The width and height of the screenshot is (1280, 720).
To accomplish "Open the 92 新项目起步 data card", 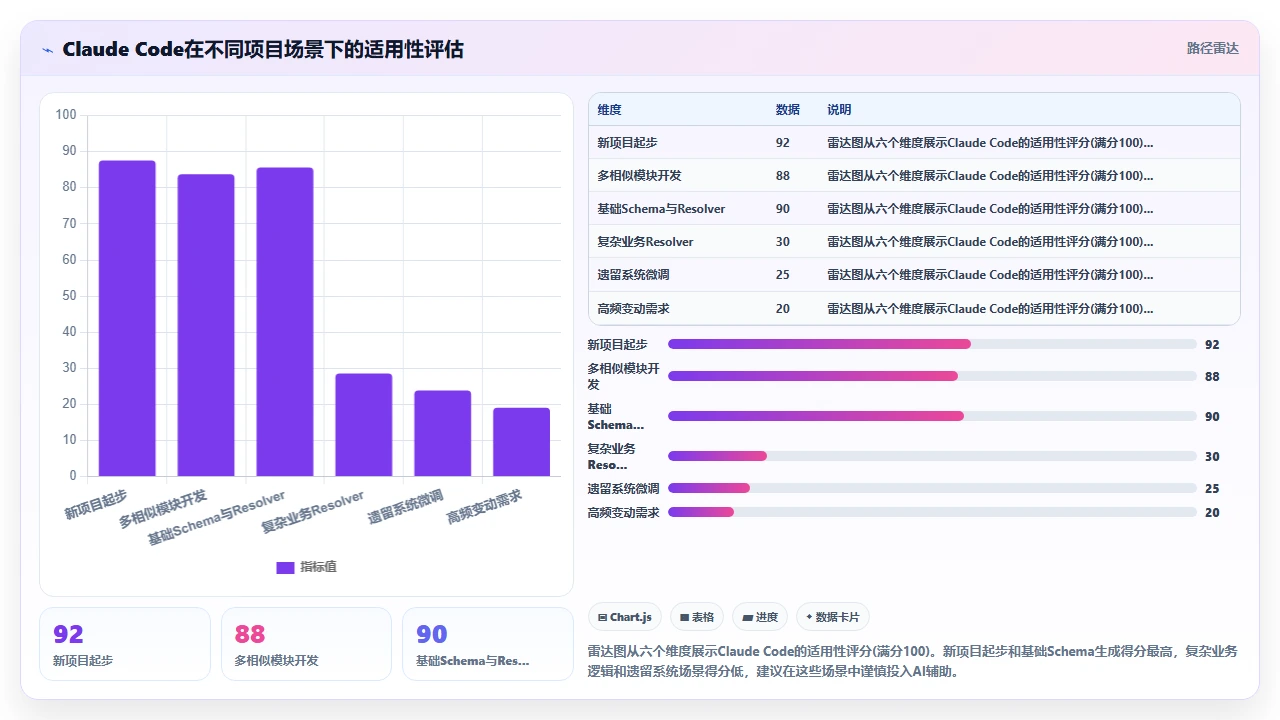I will coord(125,644).
